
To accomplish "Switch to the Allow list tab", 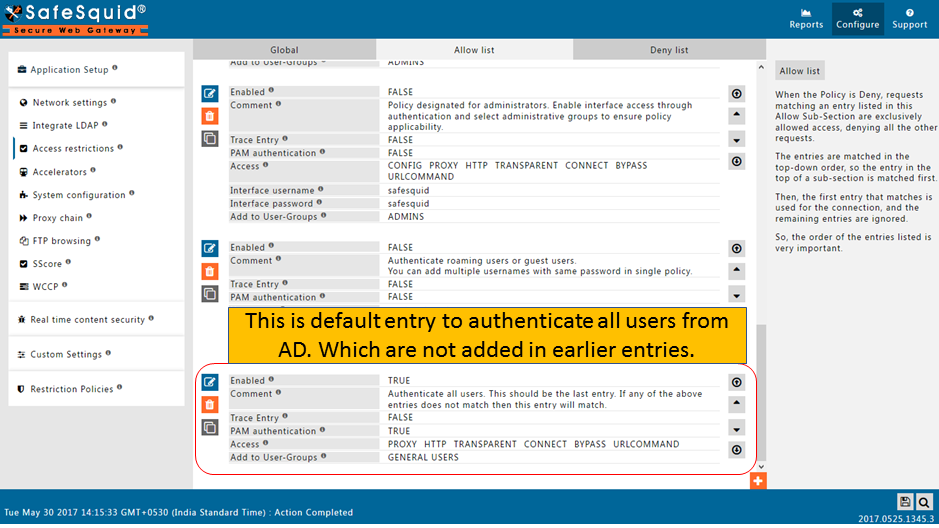I will [x=474, y=50].
